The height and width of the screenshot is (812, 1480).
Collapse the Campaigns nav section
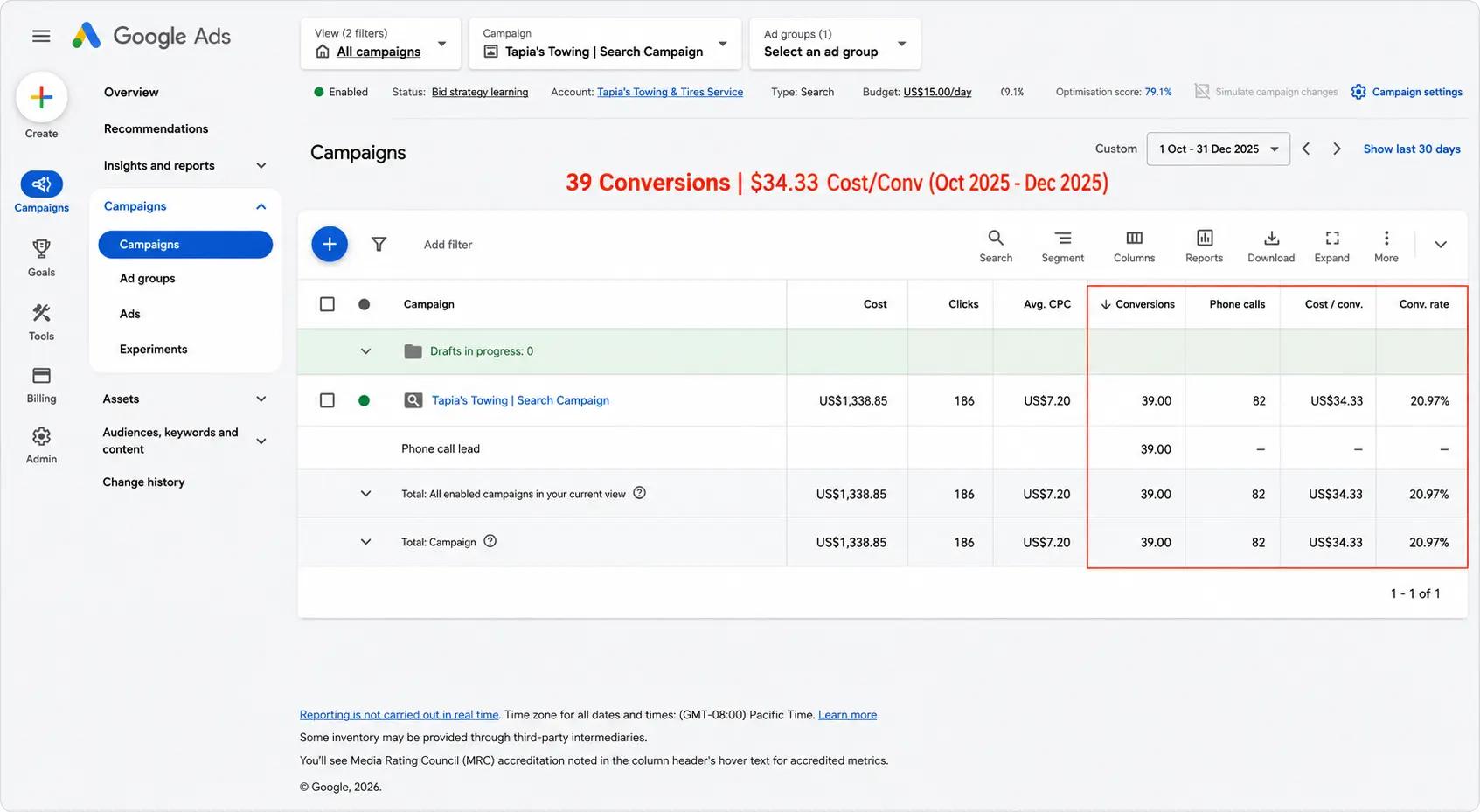(x=261, y=206)
